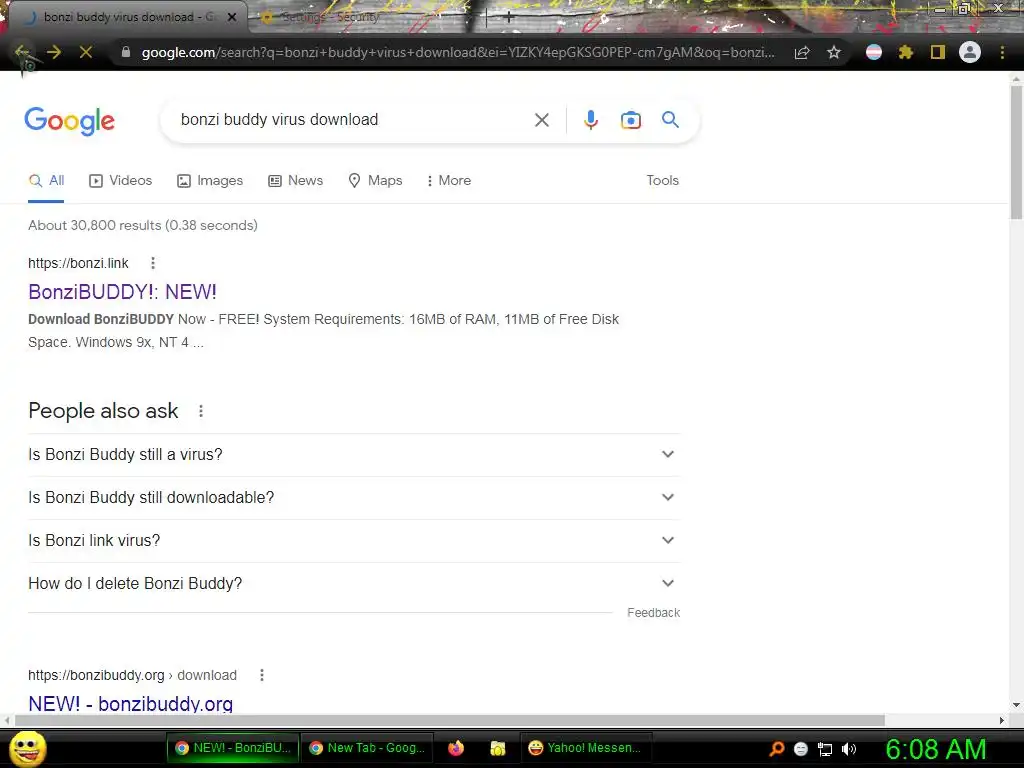Bookmark this page with the star icon
The height and width of the screenshot is (768, 1024).
(833, 52)
